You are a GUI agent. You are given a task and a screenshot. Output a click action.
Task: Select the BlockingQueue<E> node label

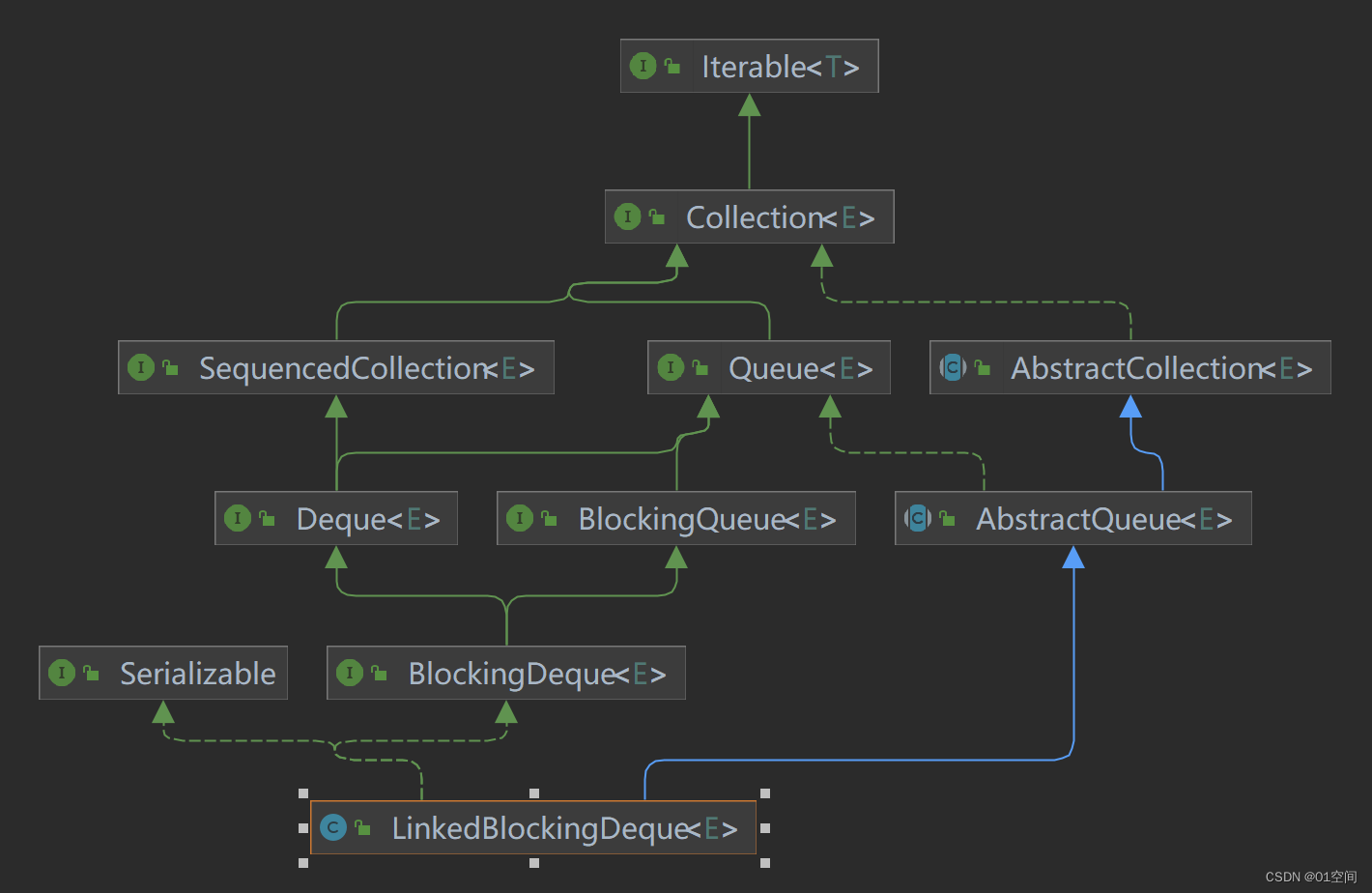click(707, 519)
